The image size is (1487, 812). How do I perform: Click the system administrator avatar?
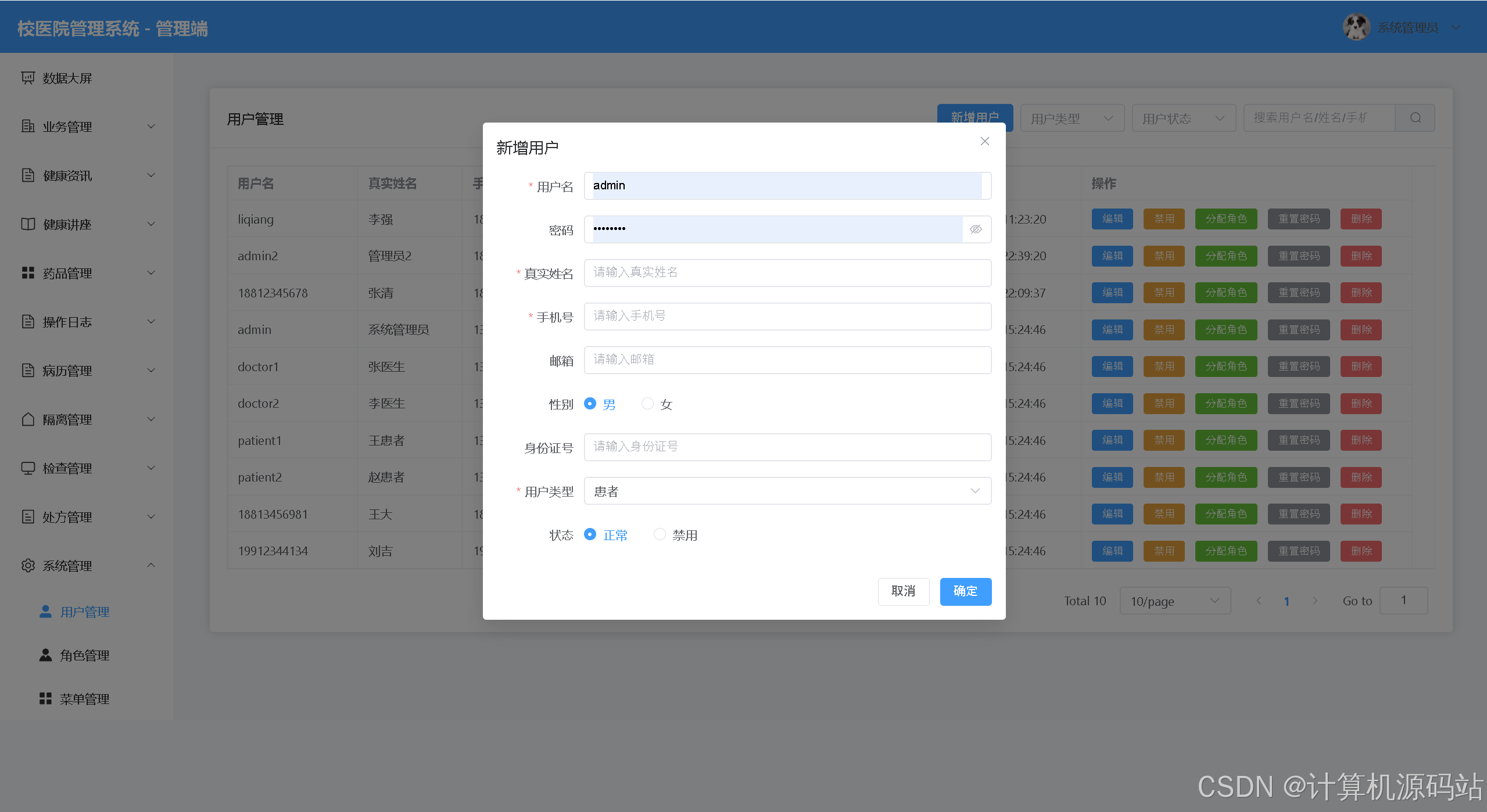(x=1357, y=27)
